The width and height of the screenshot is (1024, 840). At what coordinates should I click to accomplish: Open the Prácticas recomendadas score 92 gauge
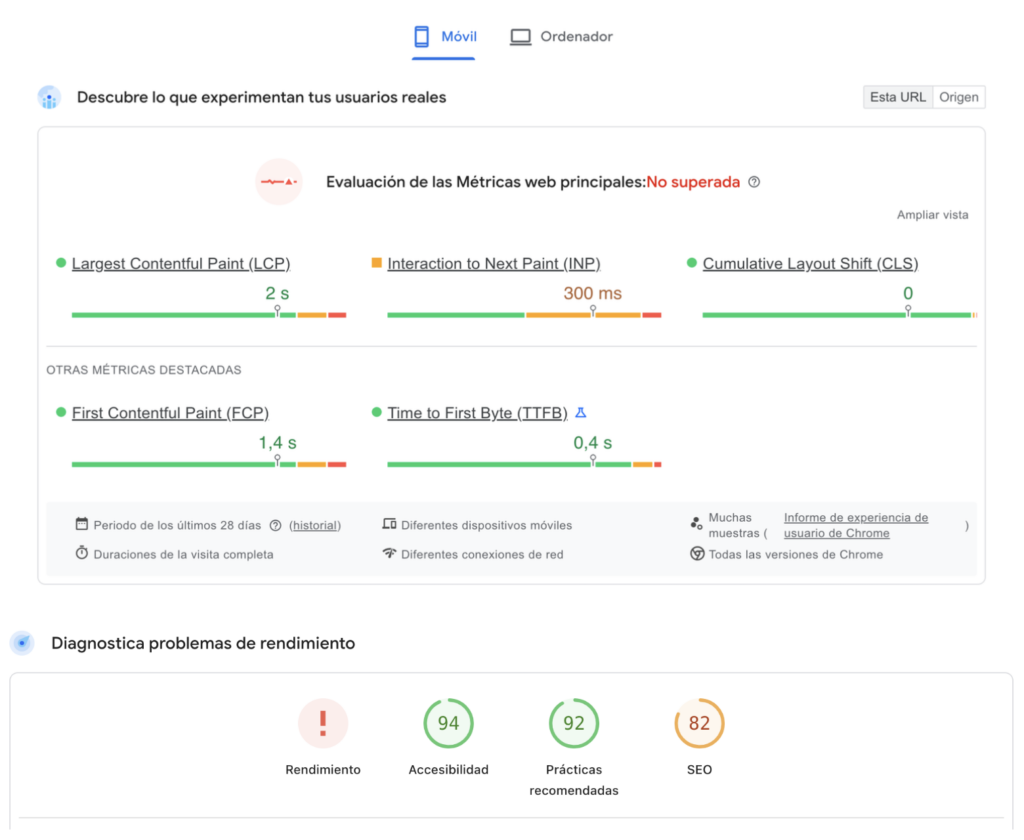pyautogui.click(x=574, y=723)
